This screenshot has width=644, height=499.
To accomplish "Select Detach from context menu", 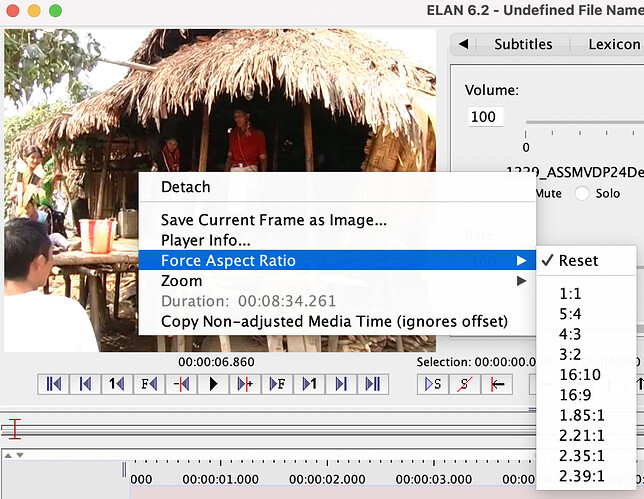I will coord(185,187).
